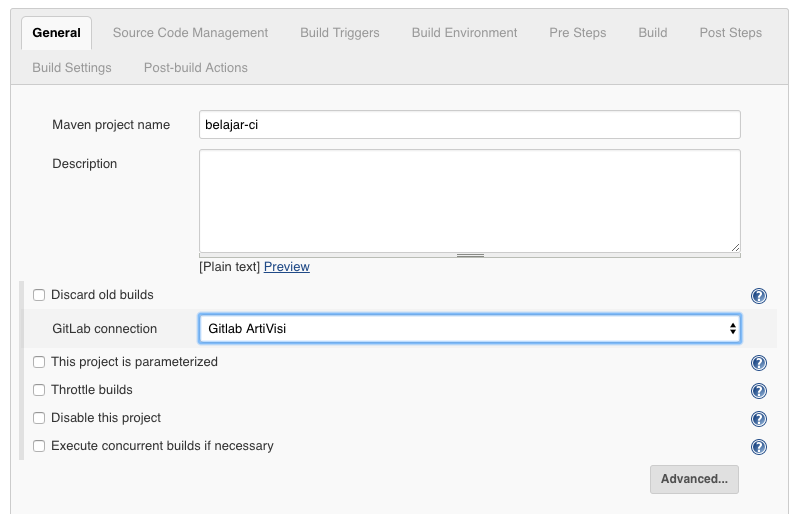The height and width of the screenshot is (514, 796).
Task: Switch to Pre Steps tab
Action: [x=578, y=33]
